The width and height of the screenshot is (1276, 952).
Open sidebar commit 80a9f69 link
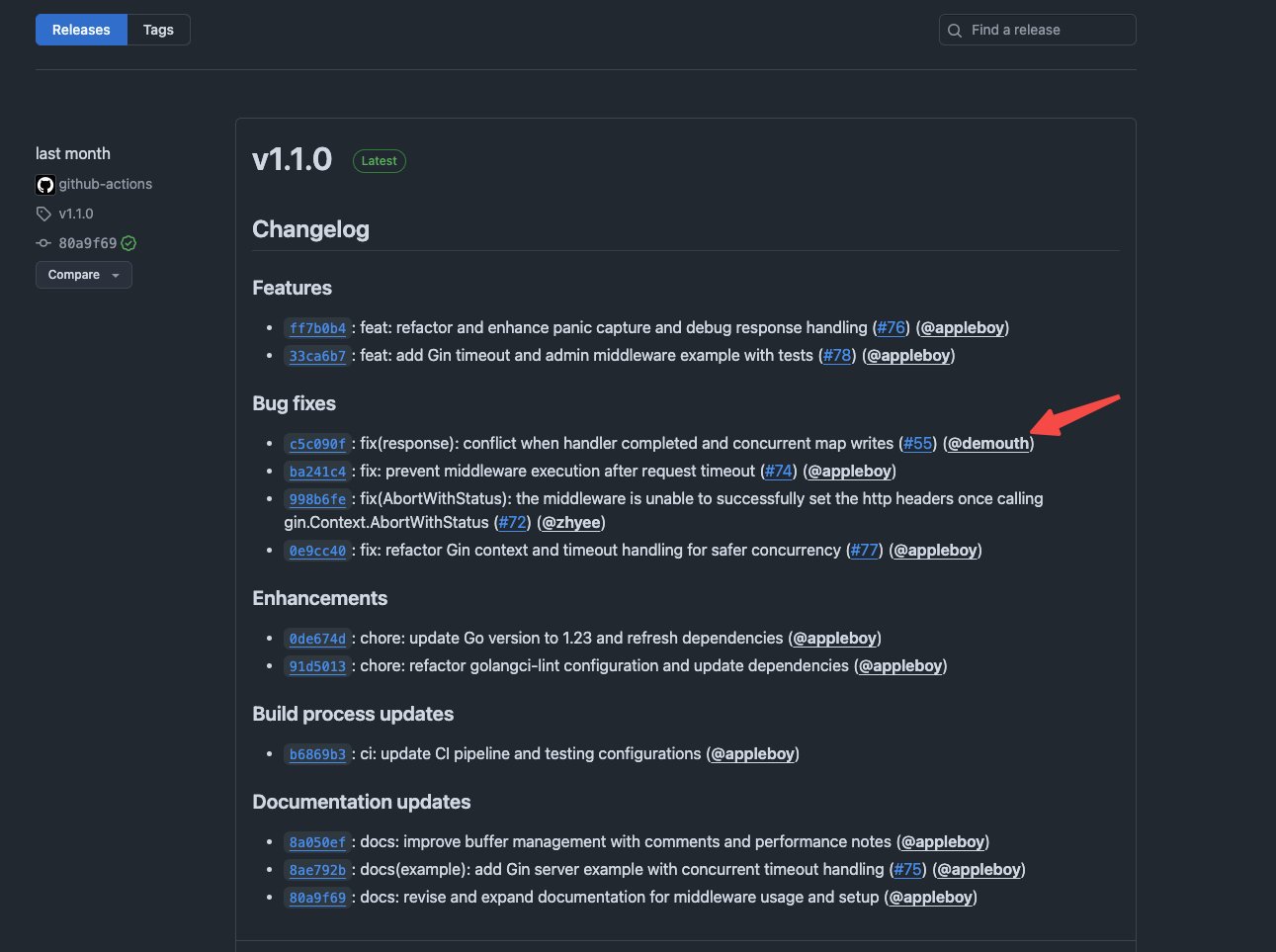[x=88, y=243]
